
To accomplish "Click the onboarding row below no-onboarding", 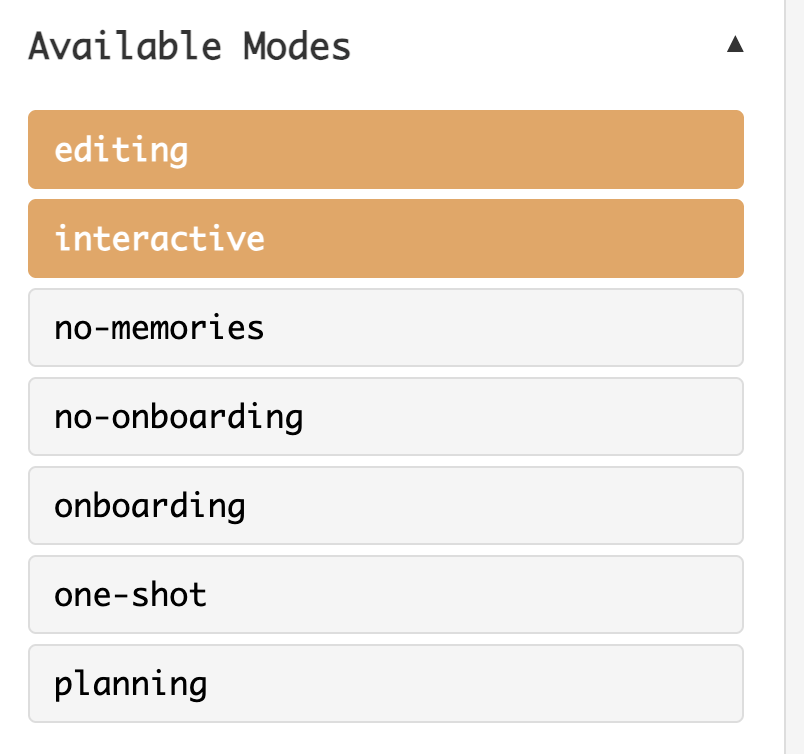I will (x=386, y=505).
